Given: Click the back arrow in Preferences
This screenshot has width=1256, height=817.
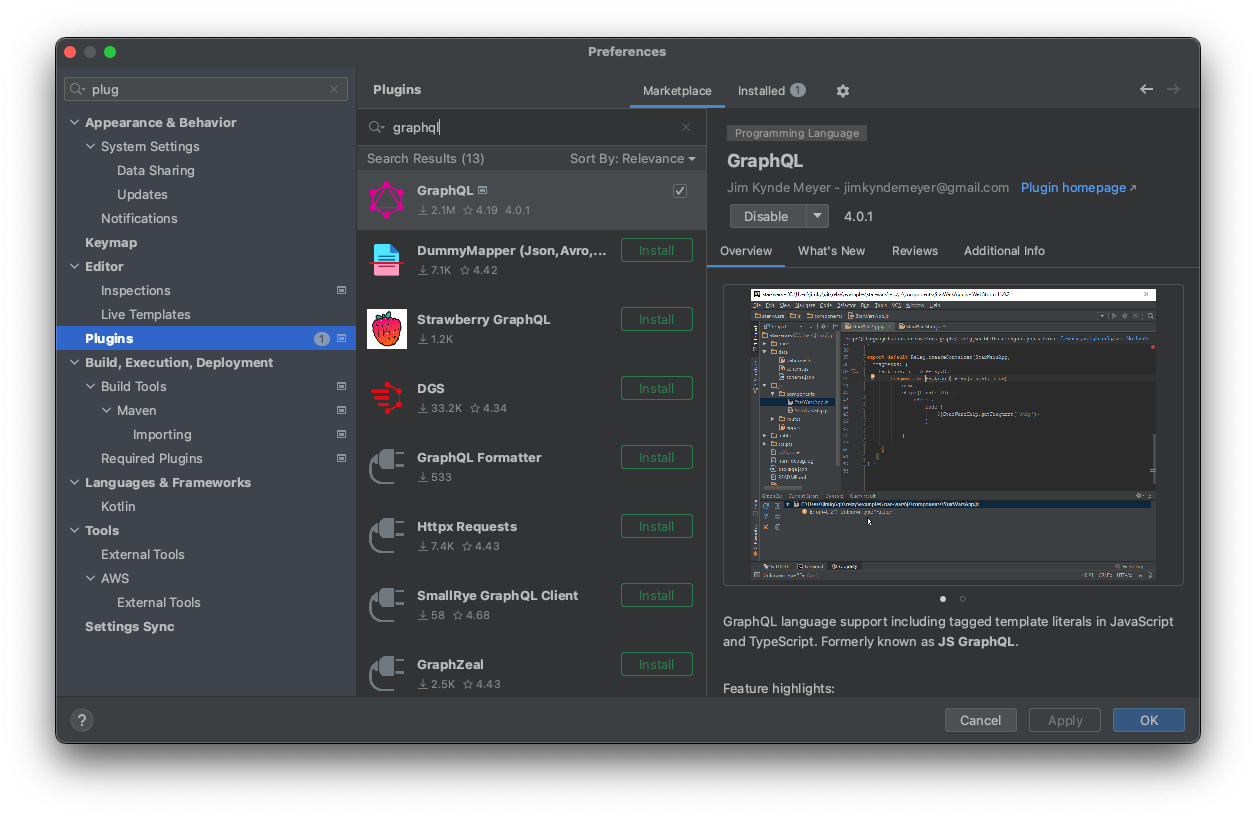Looking at the screenshot, I should point(1146,89).
